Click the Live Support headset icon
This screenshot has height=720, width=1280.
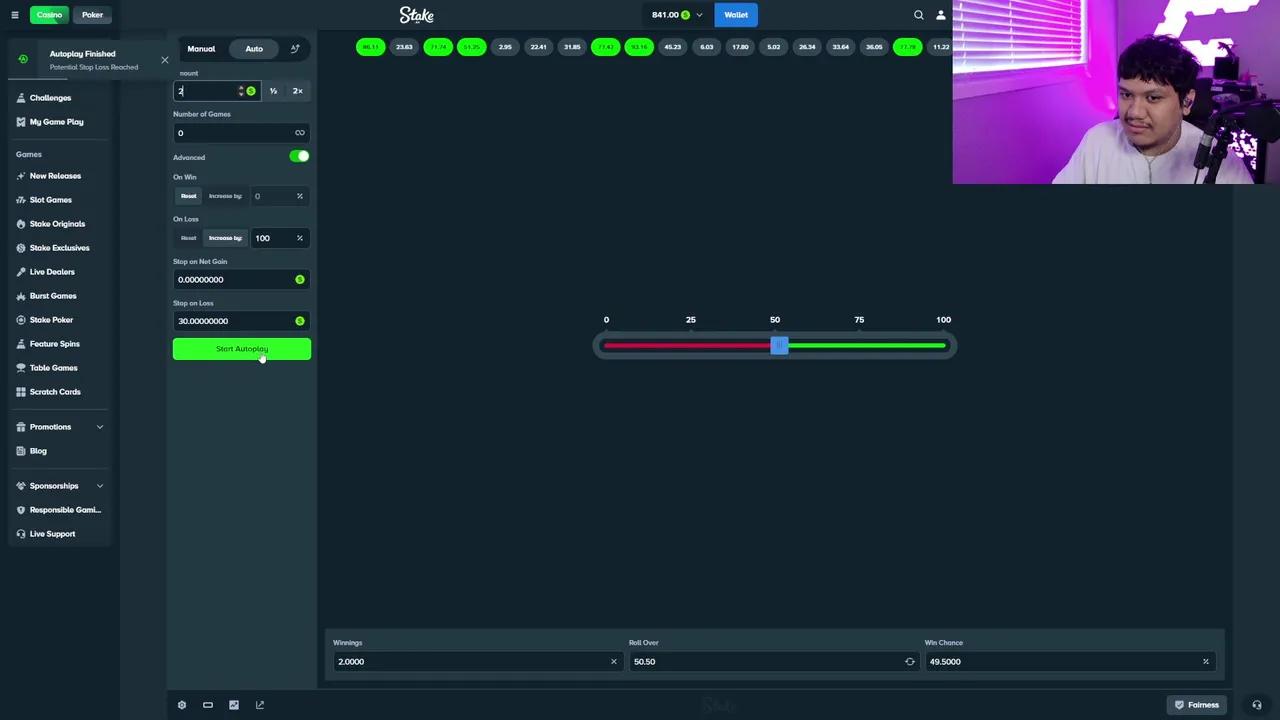click(x=21, y=534)
